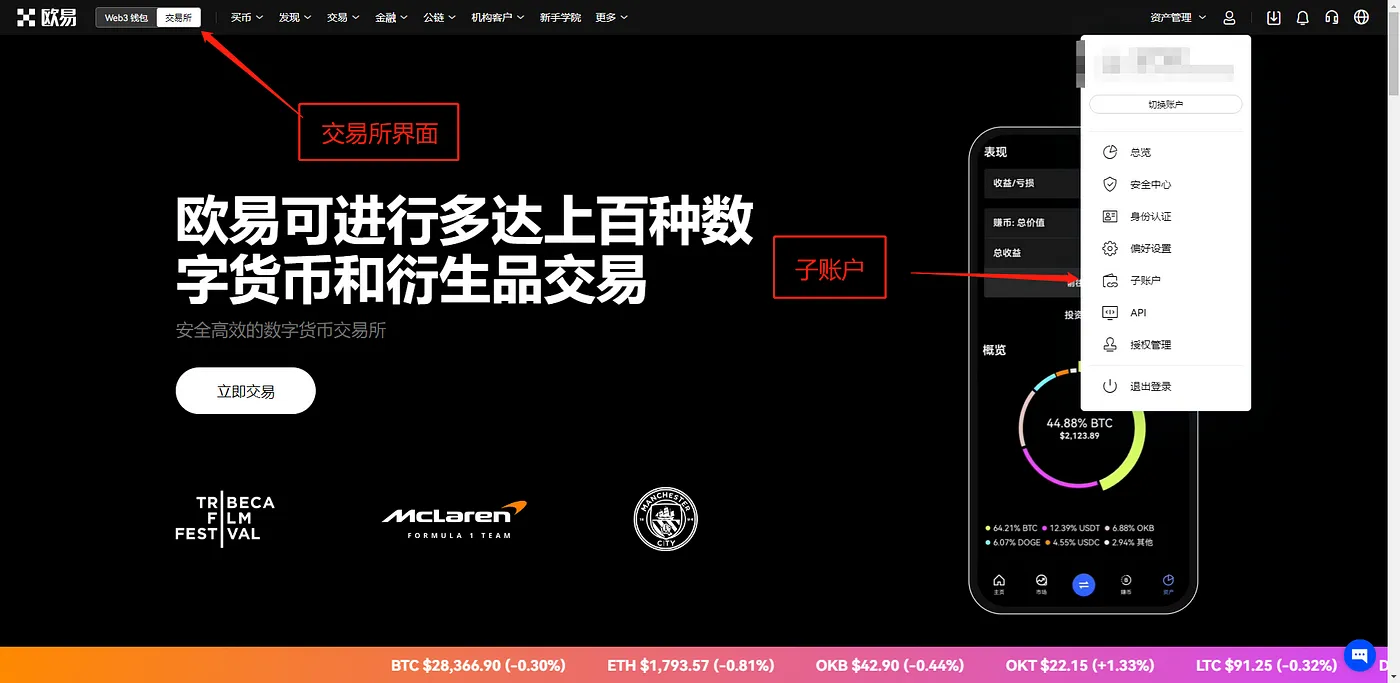
Task: Click the user profile icon
Action: tap(1229, 17)
